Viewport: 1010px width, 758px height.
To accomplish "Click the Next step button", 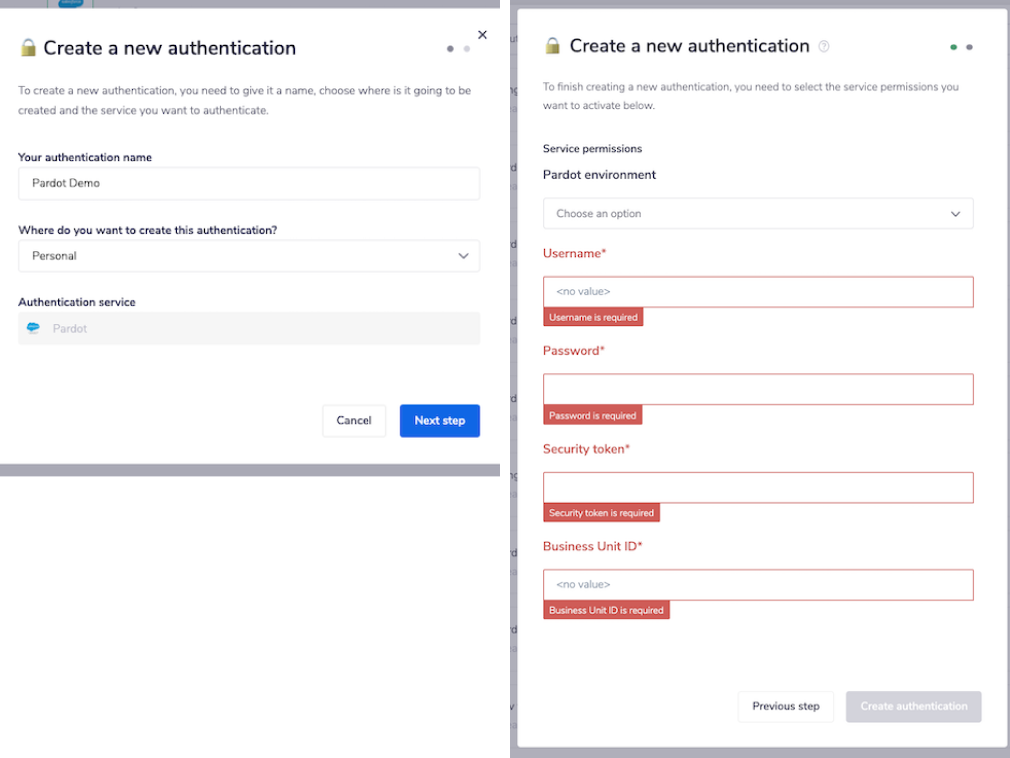I will 439,420.
